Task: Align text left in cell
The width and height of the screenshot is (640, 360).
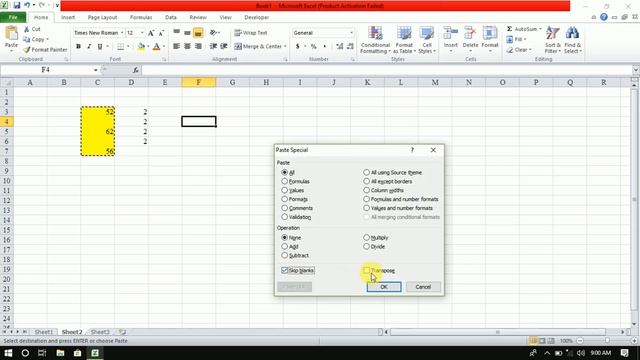Action: tap(176, 47)
